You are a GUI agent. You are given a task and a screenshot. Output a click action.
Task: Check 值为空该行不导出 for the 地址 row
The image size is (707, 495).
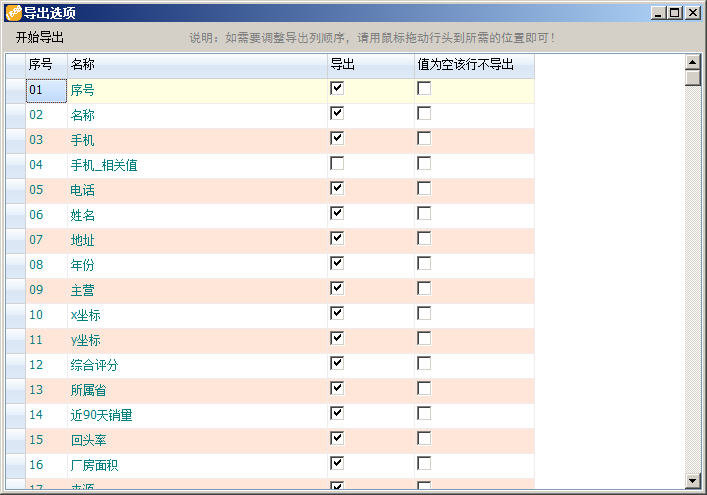[424, 238]
